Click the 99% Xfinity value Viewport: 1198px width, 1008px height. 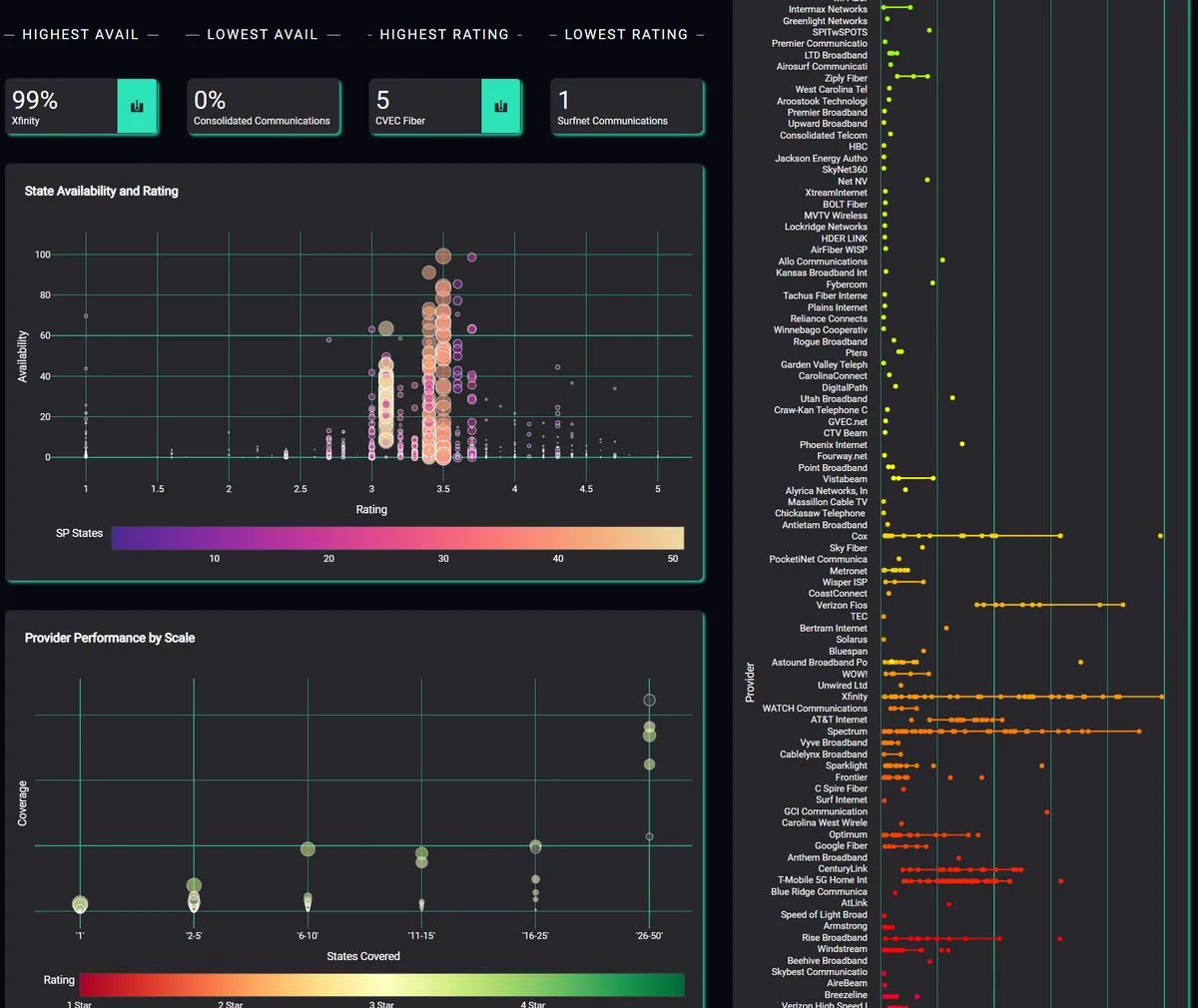tap(35, 100)
